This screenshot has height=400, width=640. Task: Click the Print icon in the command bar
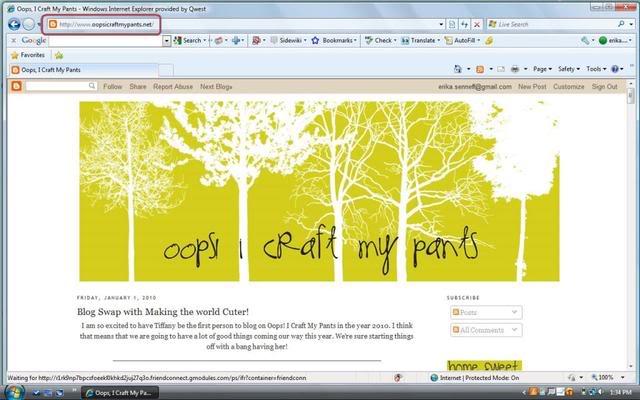click(515, 69)
